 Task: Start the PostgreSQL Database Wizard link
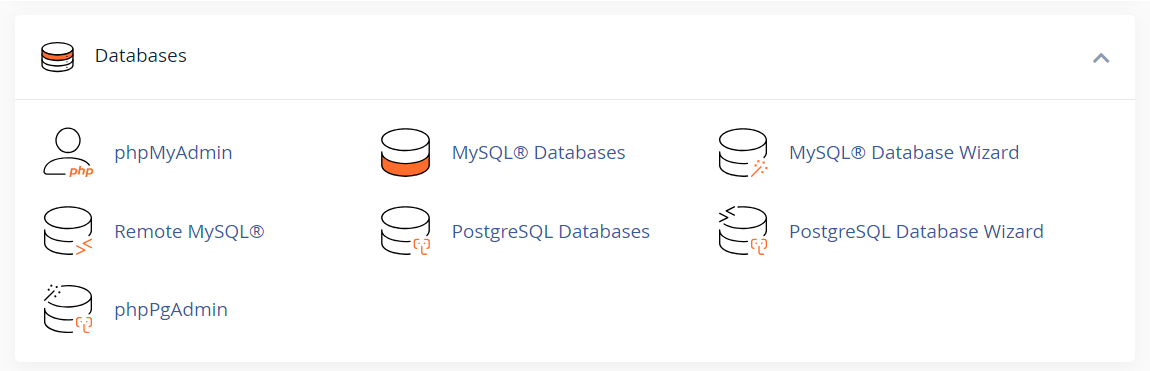click(x=916, y=232)
